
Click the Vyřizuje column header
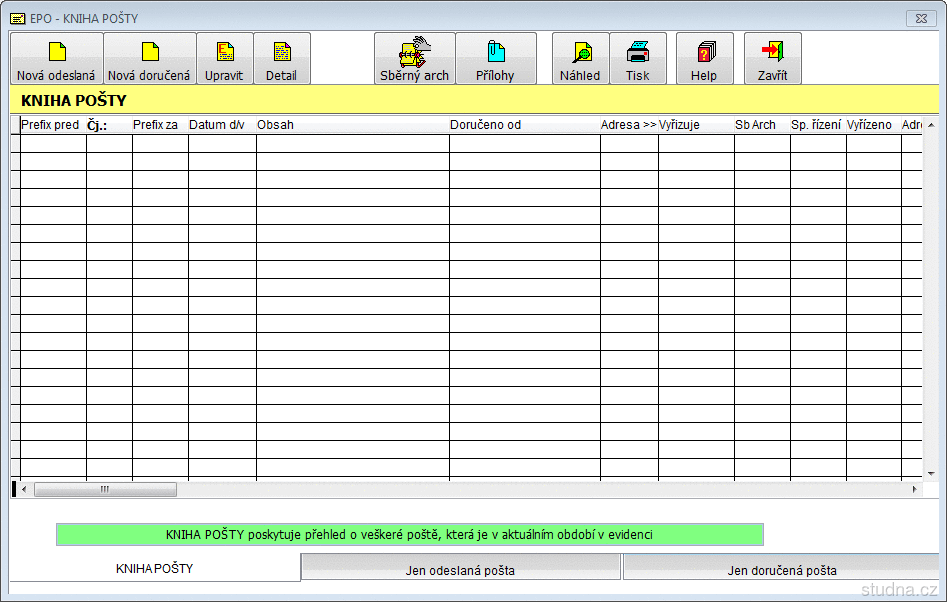[696, 125]
